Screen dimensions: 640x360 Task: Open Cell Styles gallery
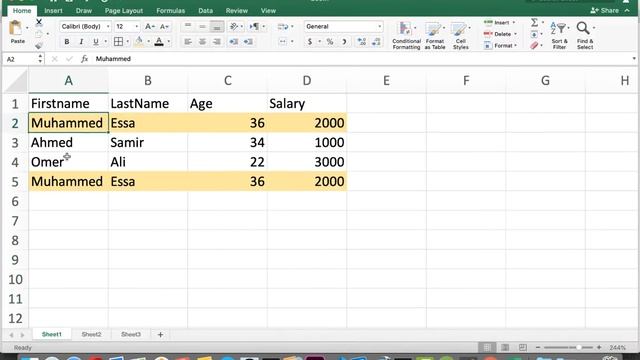point(460,36)
